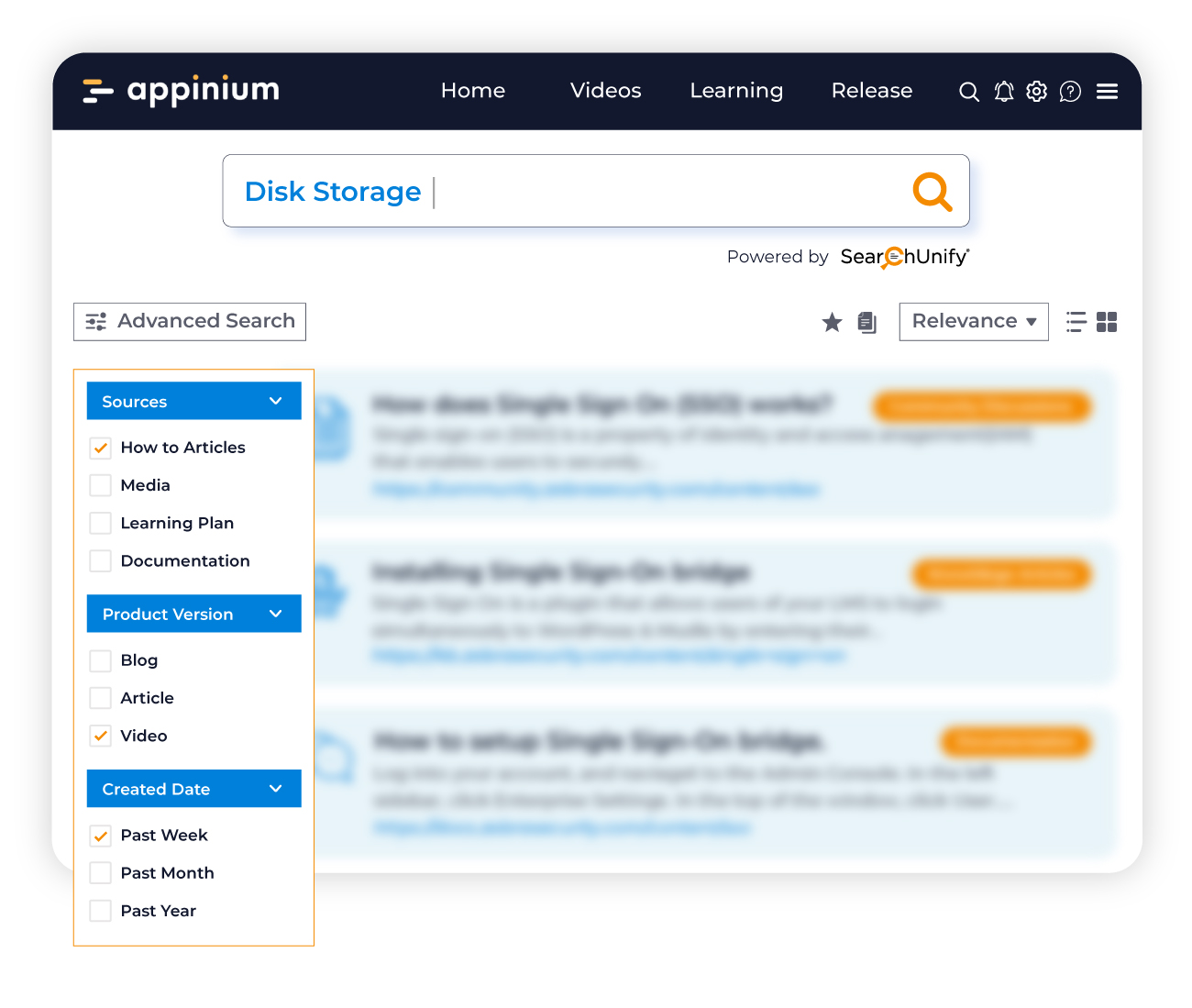Check the Documentation checkbox

[x=101, y=560]
